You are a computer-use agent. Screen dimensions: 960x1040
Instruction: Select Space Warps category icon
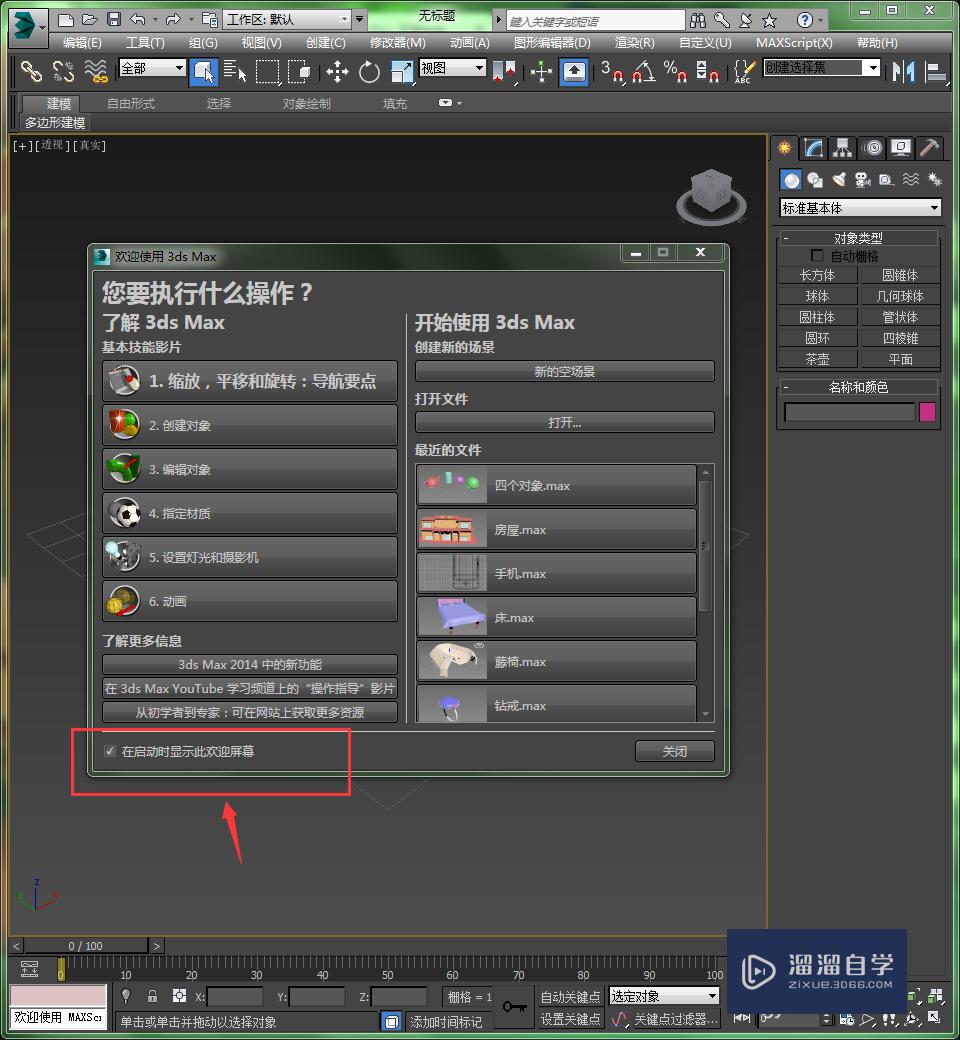pos(911,180)
